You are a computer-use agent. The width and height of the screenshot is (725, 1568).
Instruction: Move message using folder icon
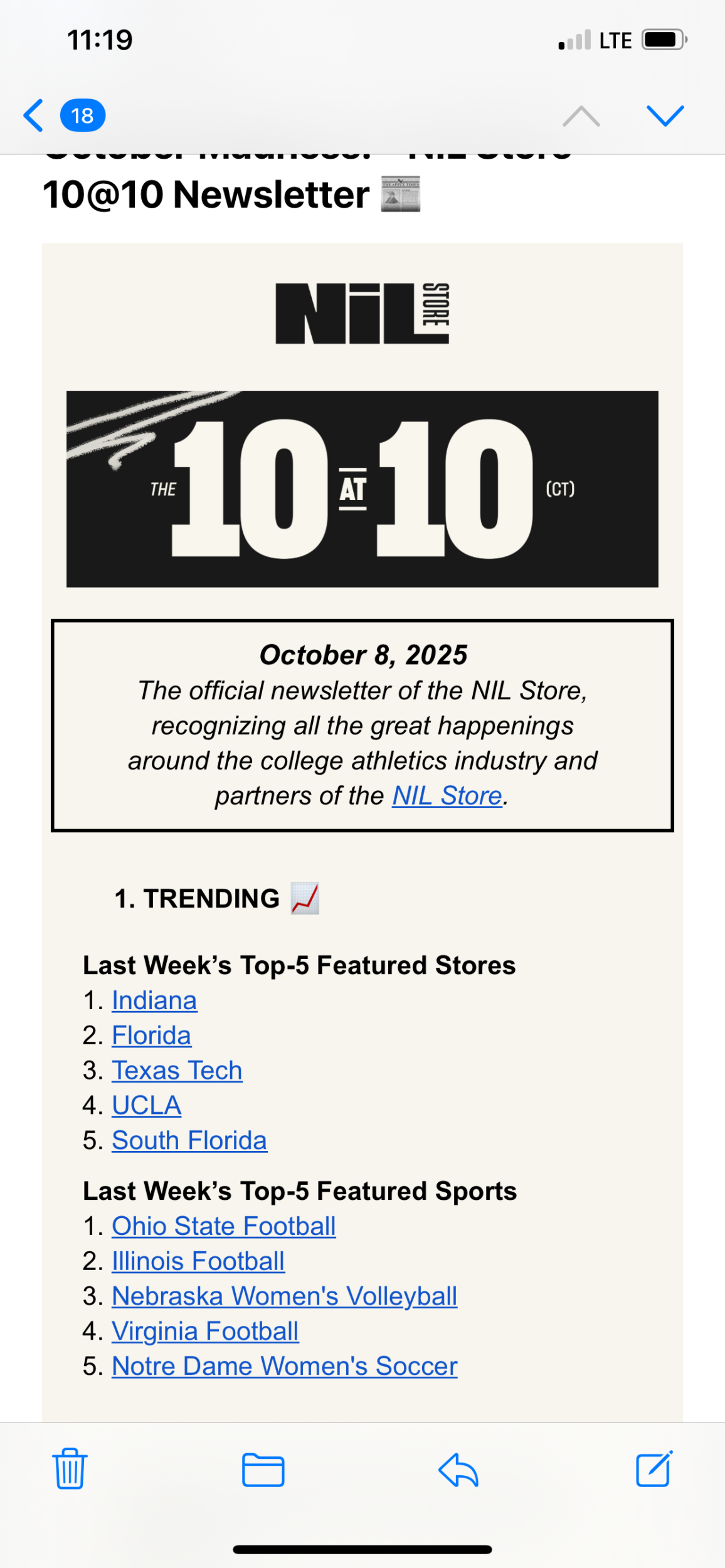(263, 1470)
